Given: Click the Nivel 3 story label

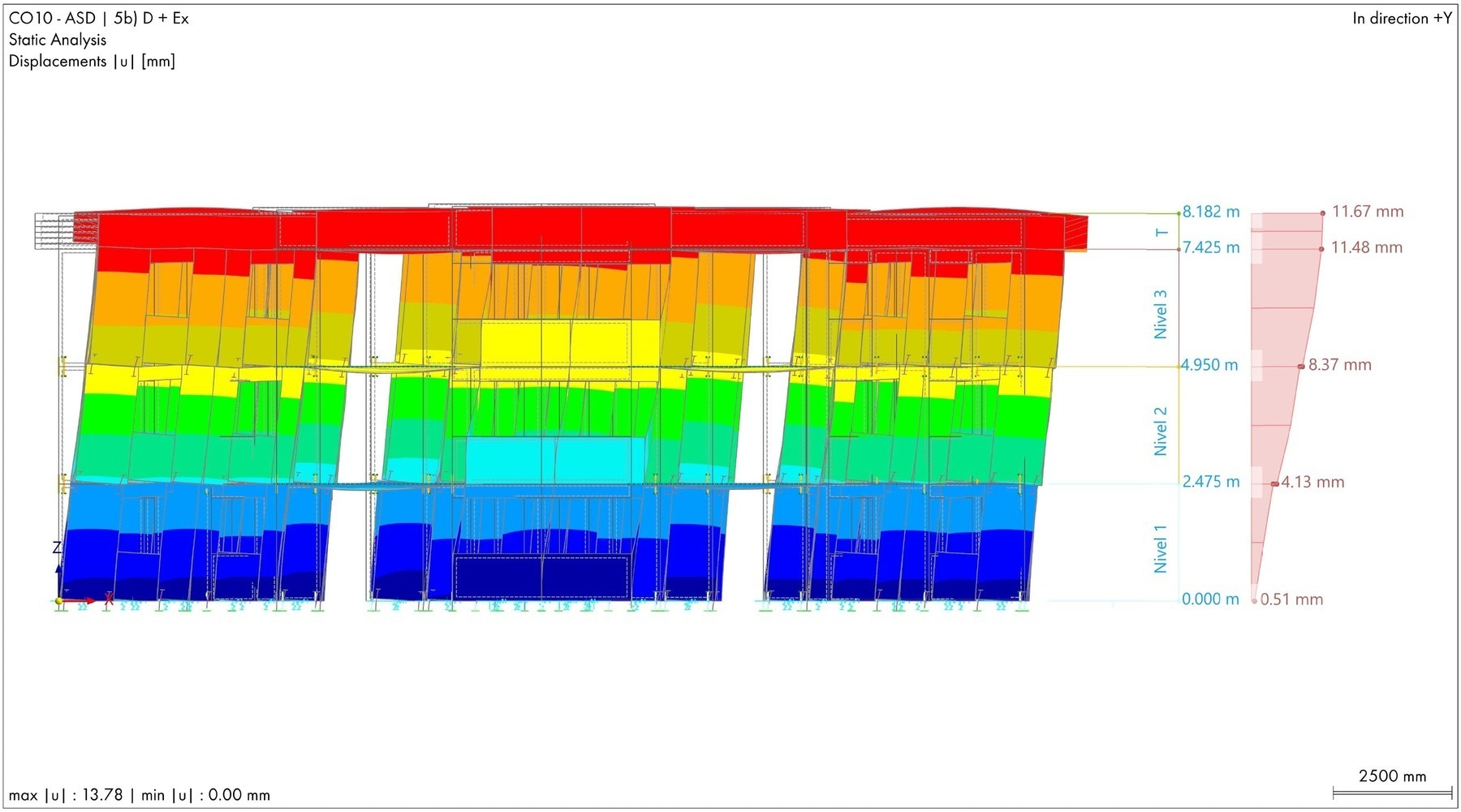Looking at the screenshot, I should 1161,314.
